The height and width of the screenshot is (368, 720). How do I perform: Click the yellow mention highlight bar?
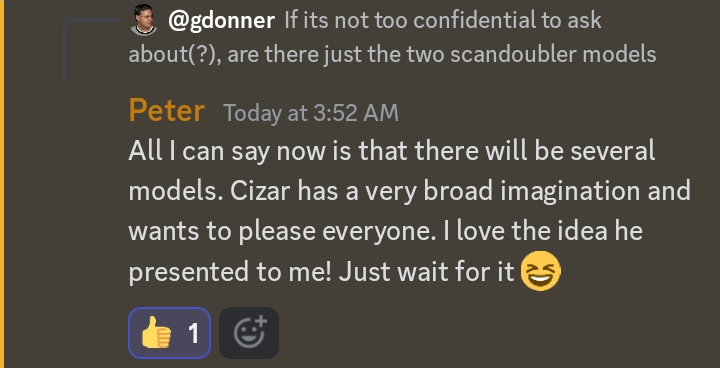click(2, 184)
